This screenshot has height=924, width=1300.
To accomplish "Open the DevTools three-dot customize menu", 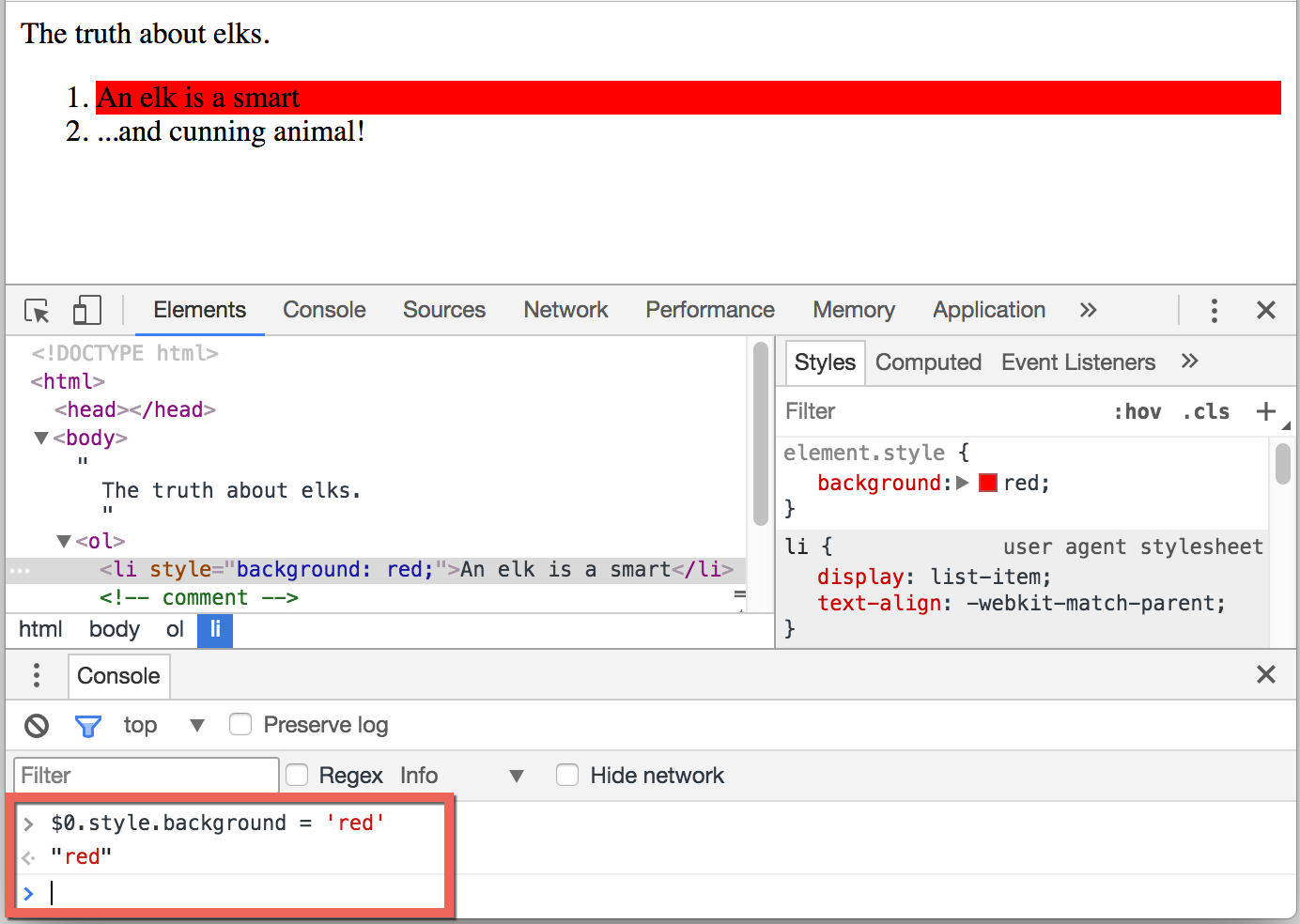I will [x=1214, y=311].
